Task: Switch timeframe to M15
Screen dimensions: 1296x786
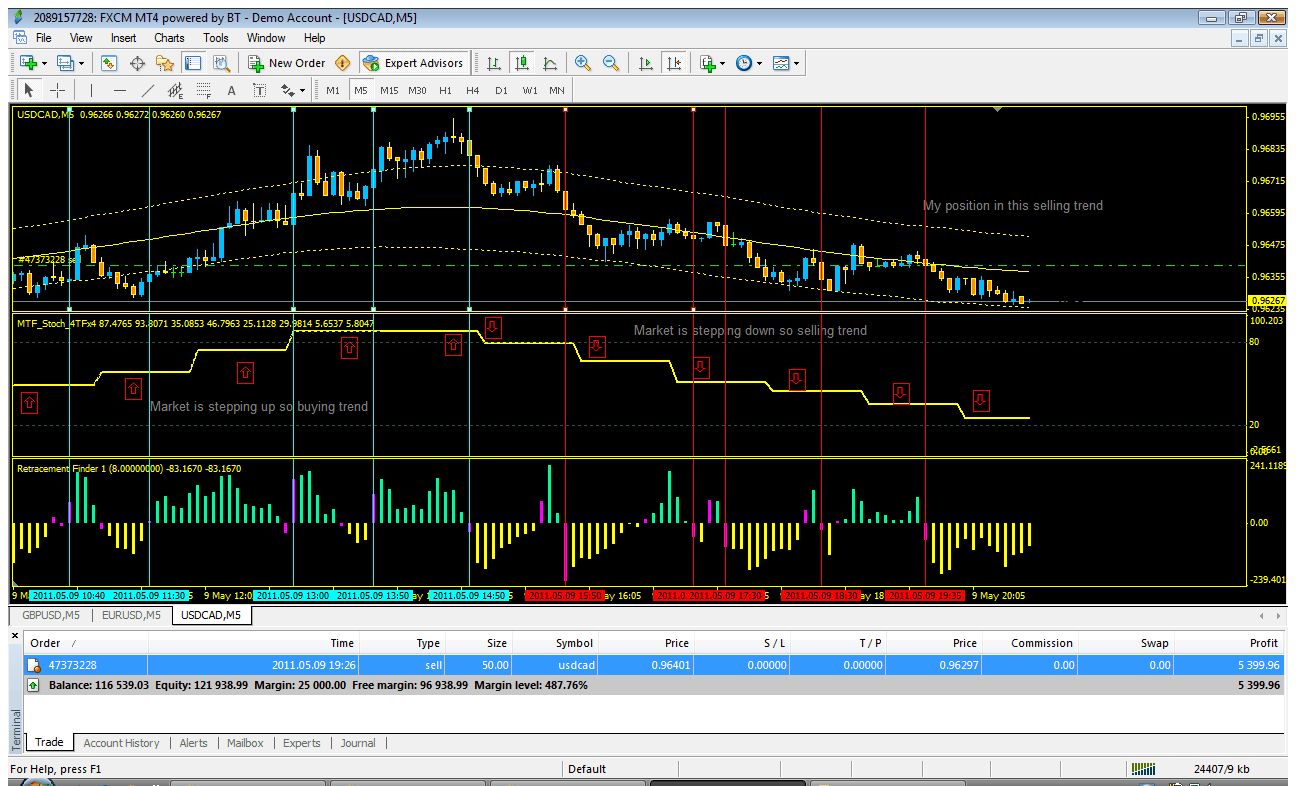Action: pos(389,90)
